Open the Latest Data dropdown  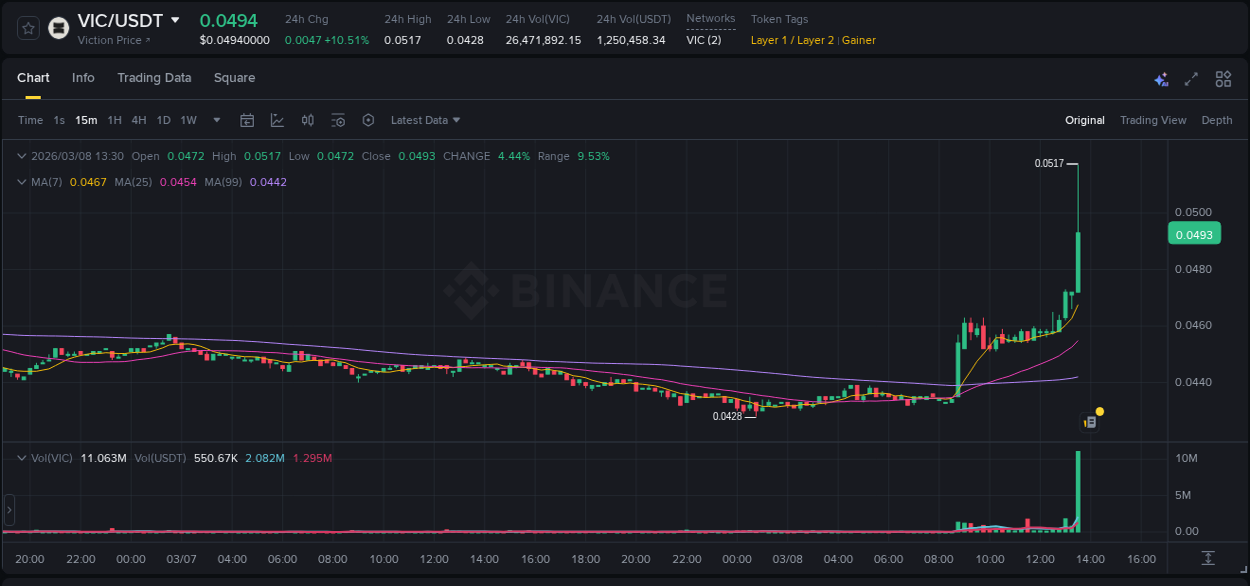point(425,119)
